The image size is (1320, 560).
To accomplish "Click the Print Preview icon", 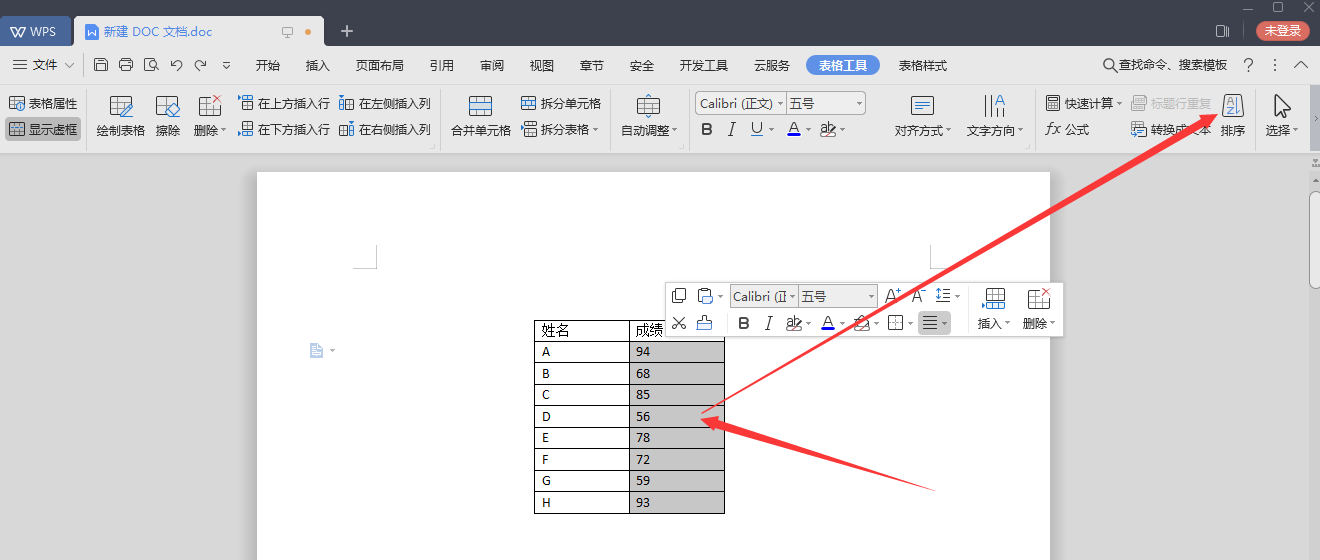I will (x=151, y=65).
